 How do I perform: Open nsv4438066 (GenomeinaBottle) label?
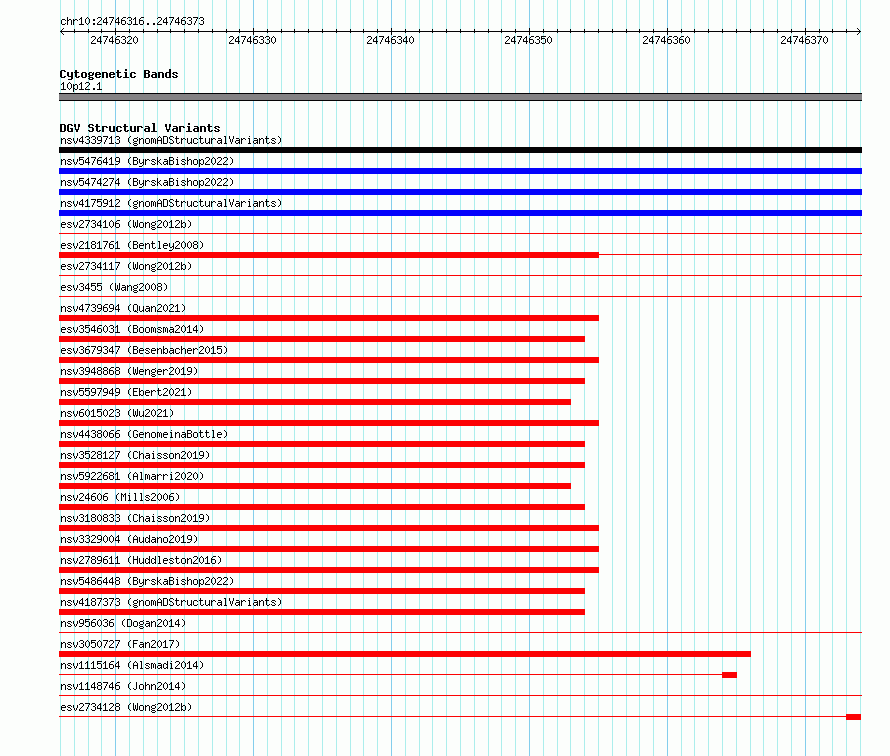pos(144,434)
